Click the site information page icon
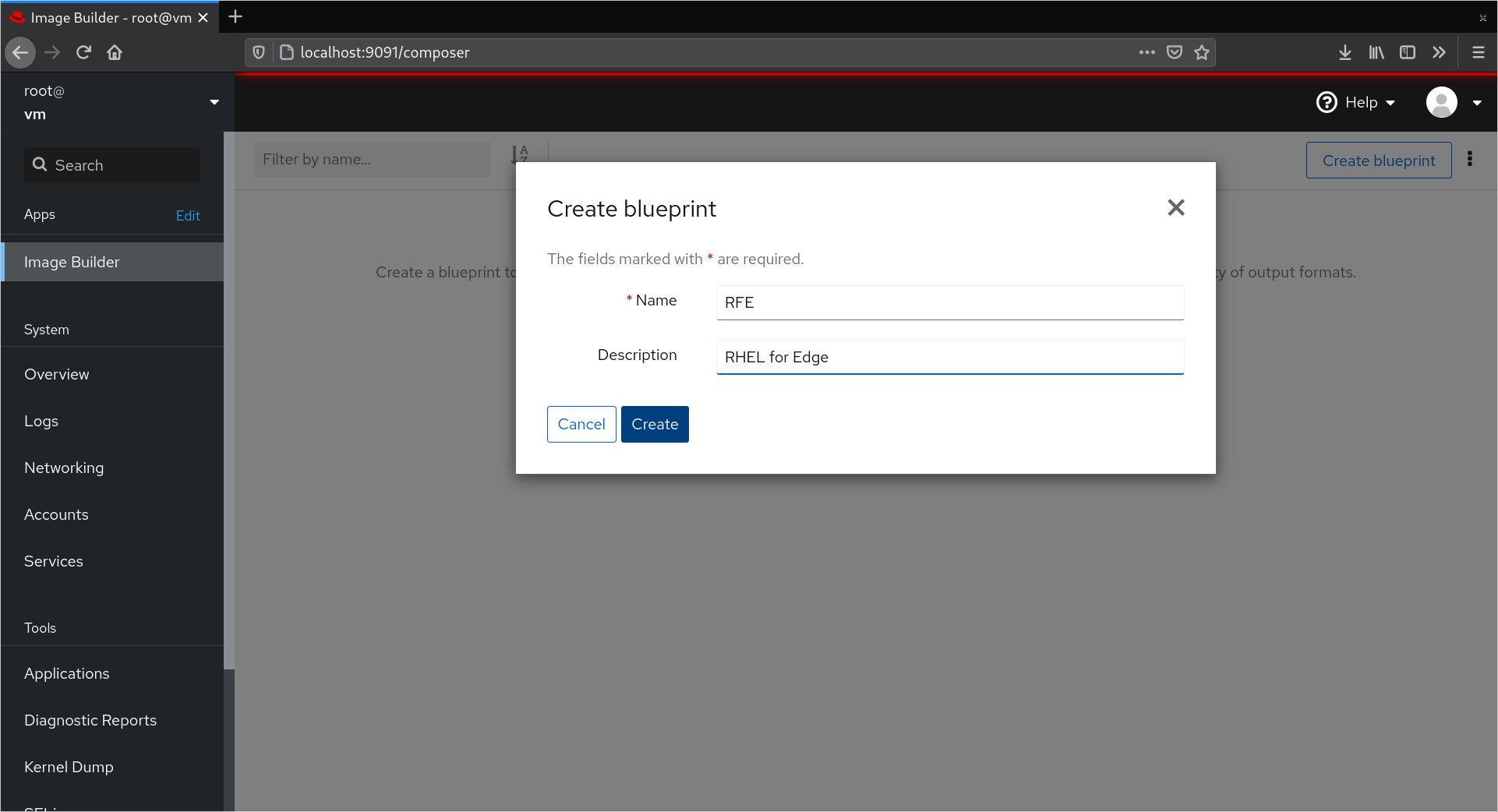Viewport: 1498px width, 812px height. (x=286, y=52)
